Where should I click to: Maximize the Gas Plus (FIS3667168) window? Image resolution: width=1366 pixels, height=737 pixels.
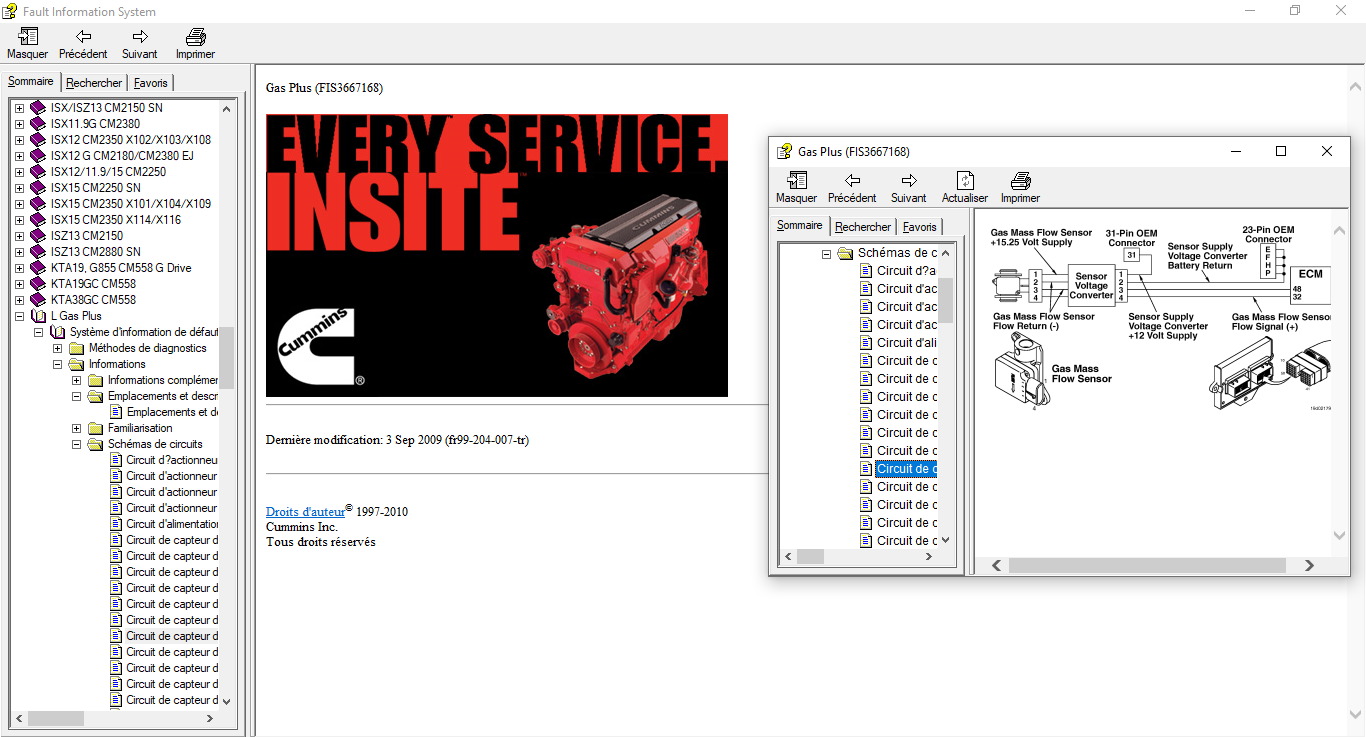[1281, 151]
